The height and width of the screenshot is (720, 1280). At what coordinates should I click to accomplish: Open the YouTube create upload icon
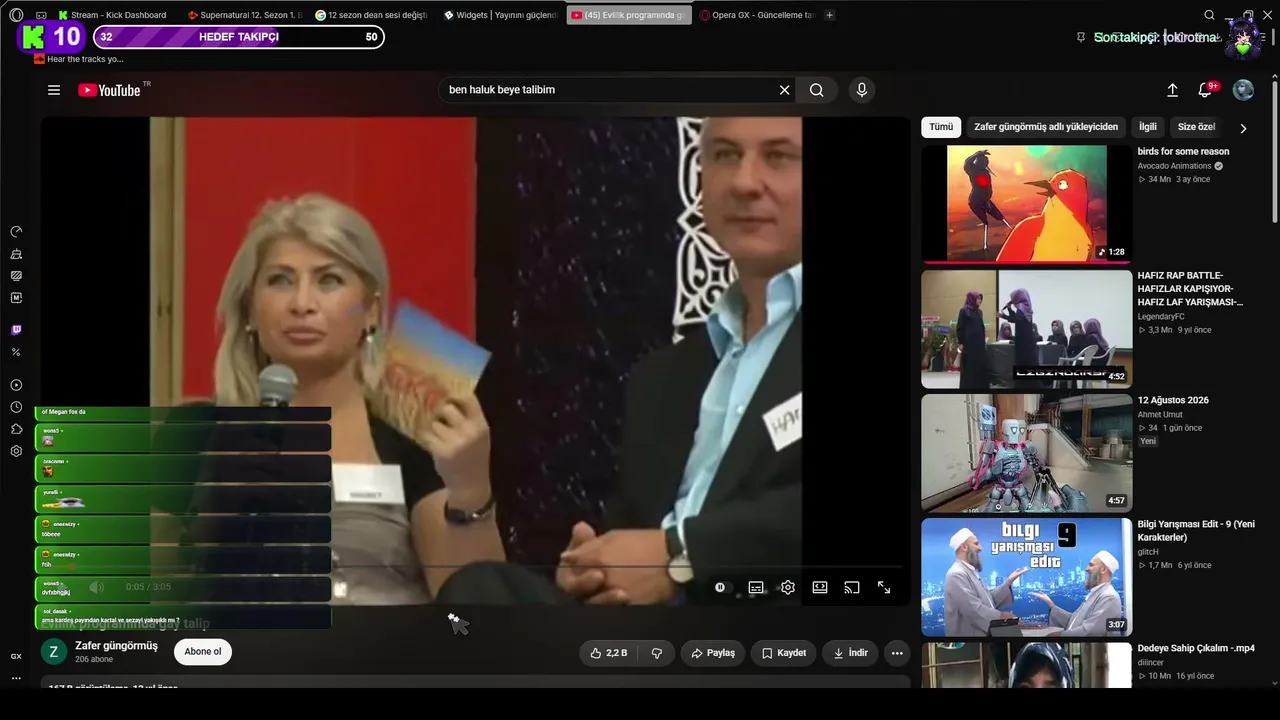(1172, 90)
